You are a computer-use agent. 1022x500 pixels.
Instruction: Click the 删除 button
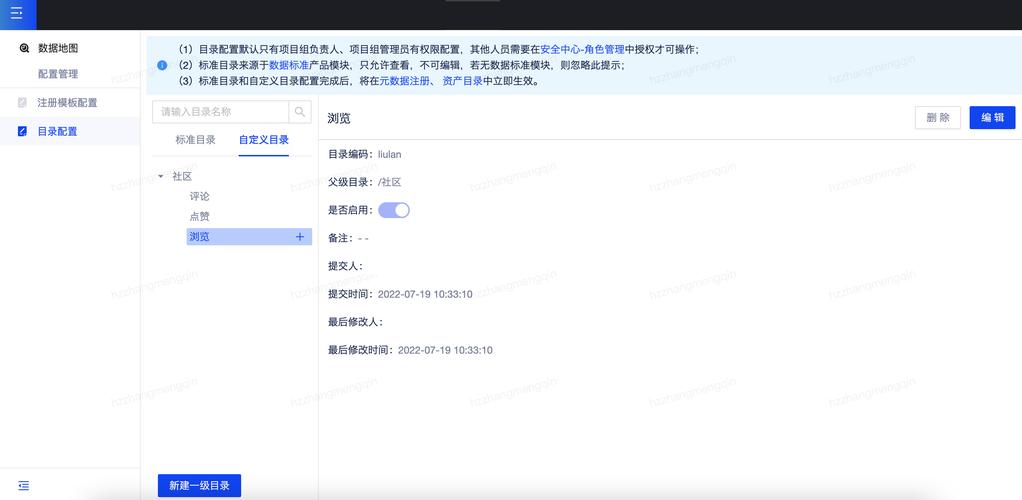tap(937, 117)
